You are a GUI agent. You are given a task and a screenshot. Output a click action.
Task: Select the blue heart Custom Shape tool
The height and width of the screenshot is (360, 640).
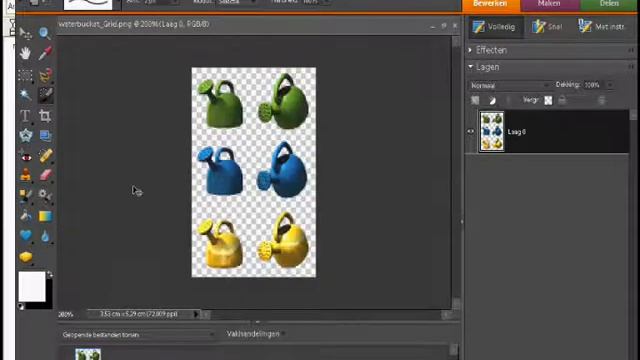click(x=25, y=236)
